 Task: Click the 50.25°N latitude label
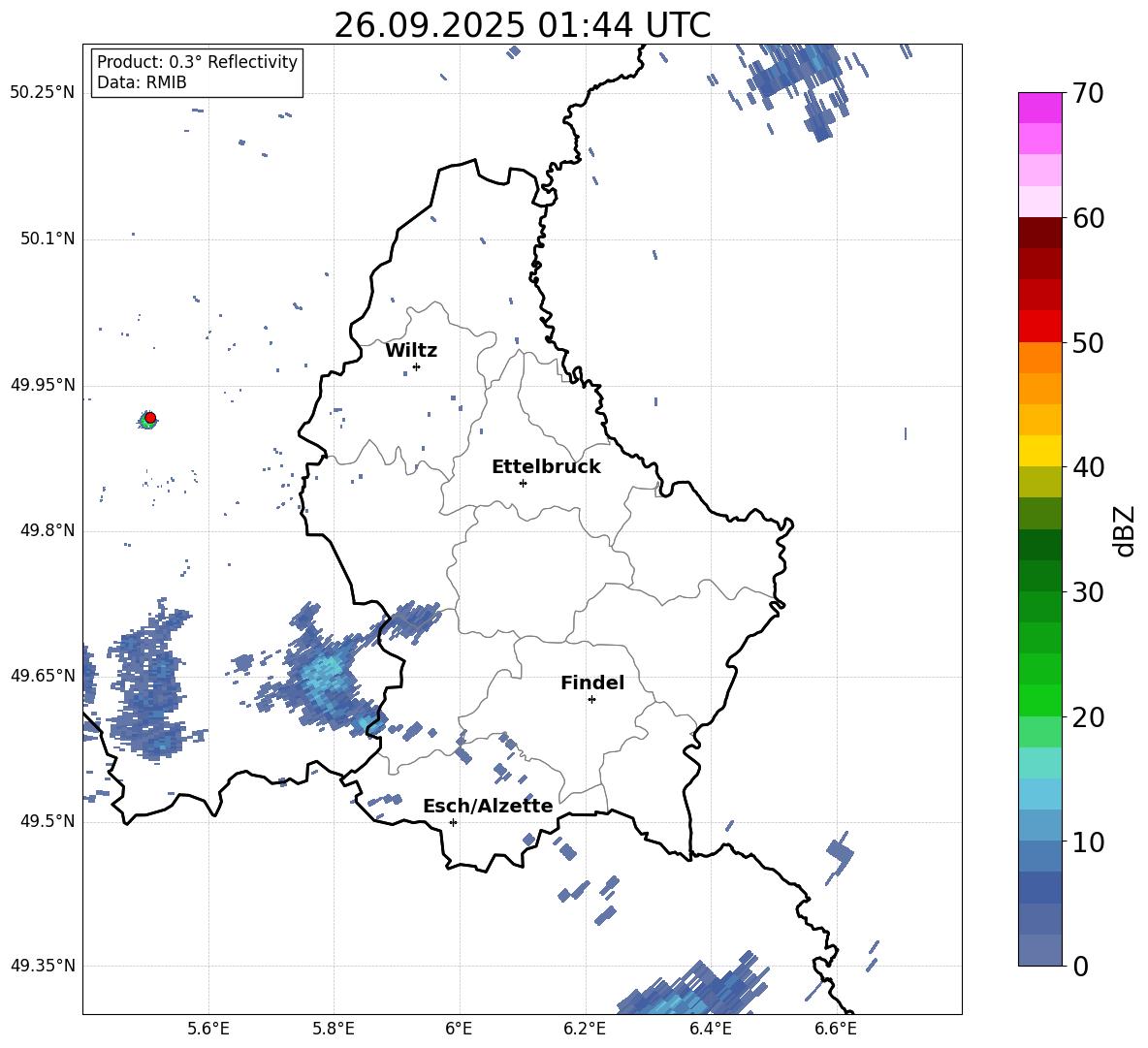[x=43, y=93]
